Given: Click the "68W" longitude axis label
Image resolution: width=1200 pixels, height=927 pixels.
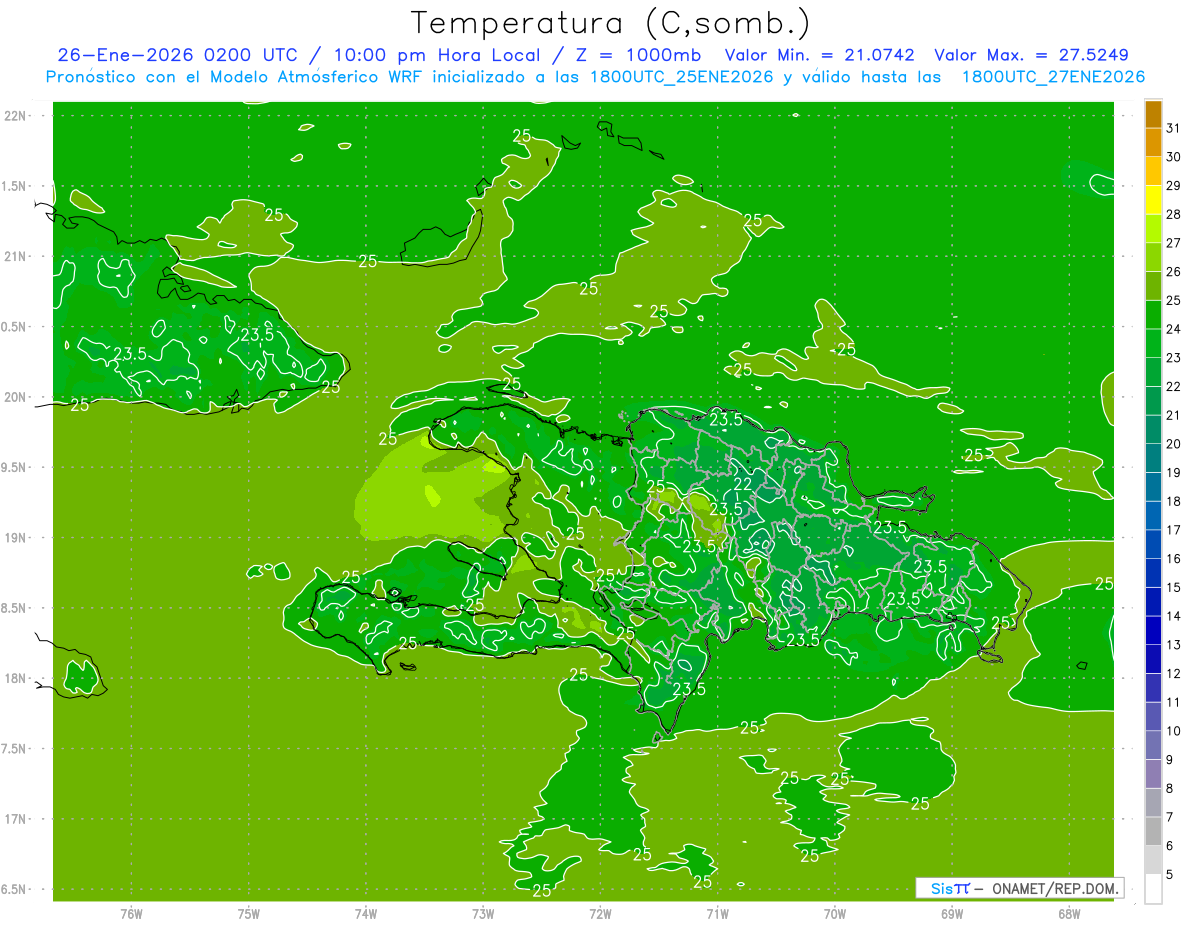Looking at the screenshot, I should point(1069,914).
